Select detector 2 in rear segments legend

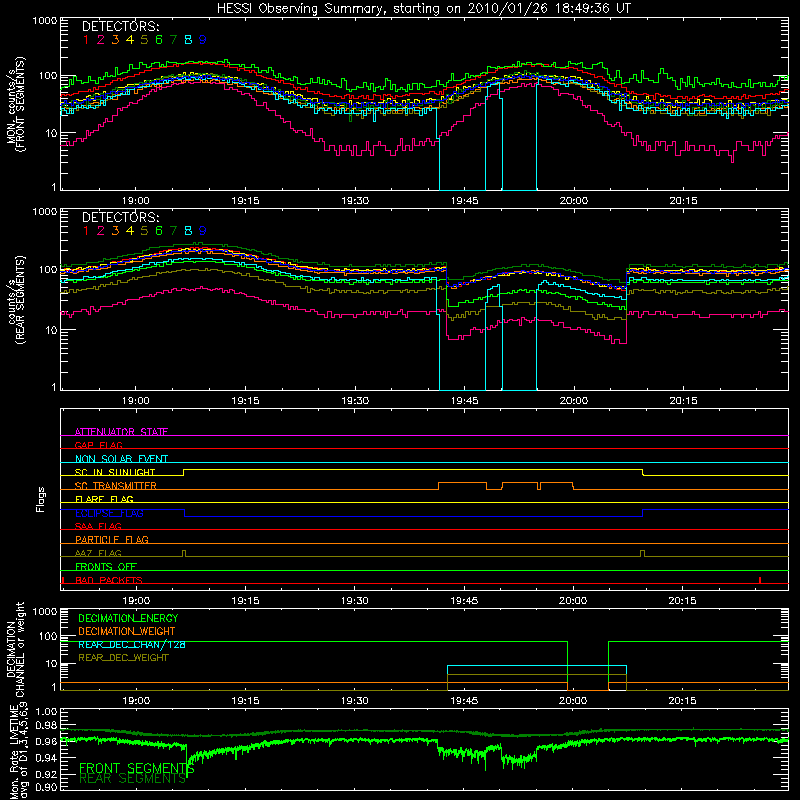(x=101, y=231)
